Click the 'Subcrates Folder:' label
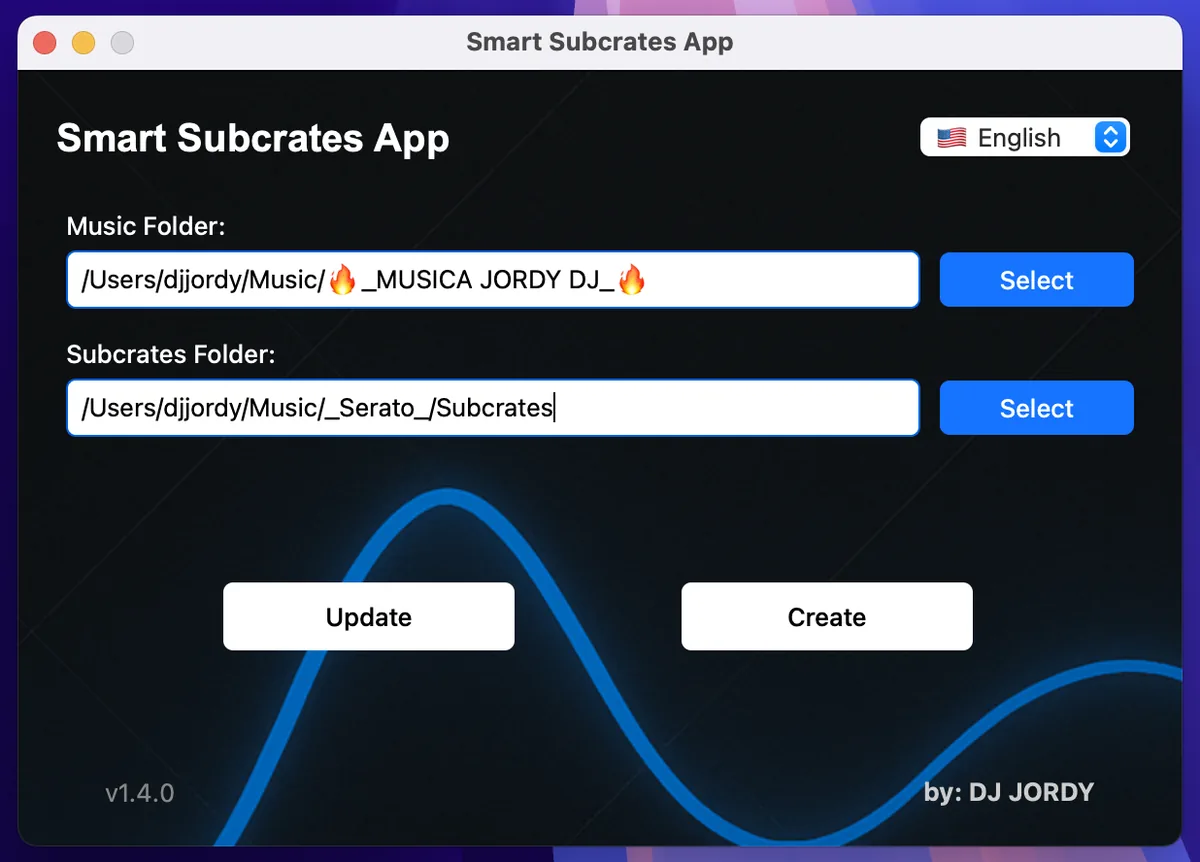This screenshot has width=1200, height=862. (171, 354)
